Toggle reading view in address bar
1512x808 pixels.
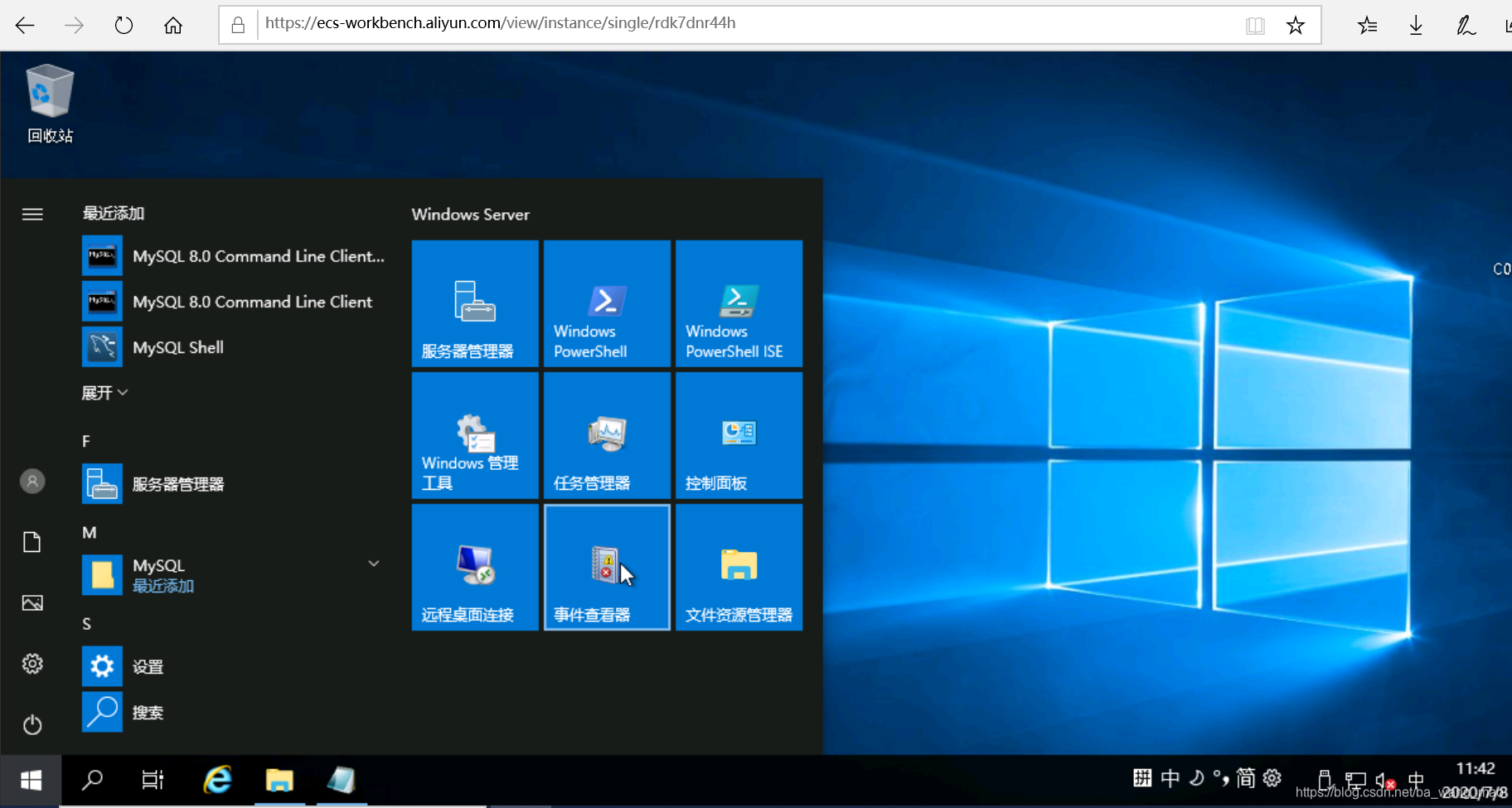[x=1255, y=26]
